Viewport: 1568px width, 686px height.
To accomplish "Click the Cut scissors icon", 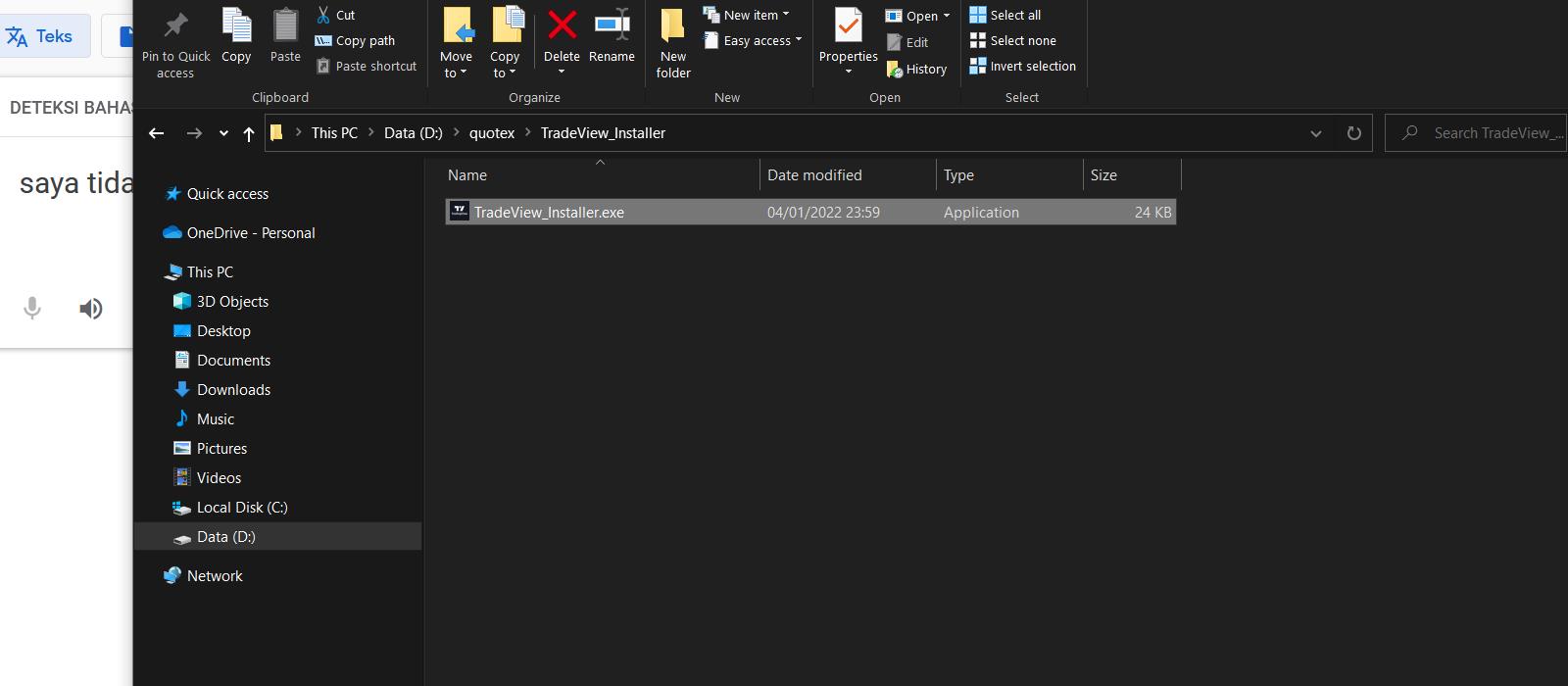I will click(323, 15).
